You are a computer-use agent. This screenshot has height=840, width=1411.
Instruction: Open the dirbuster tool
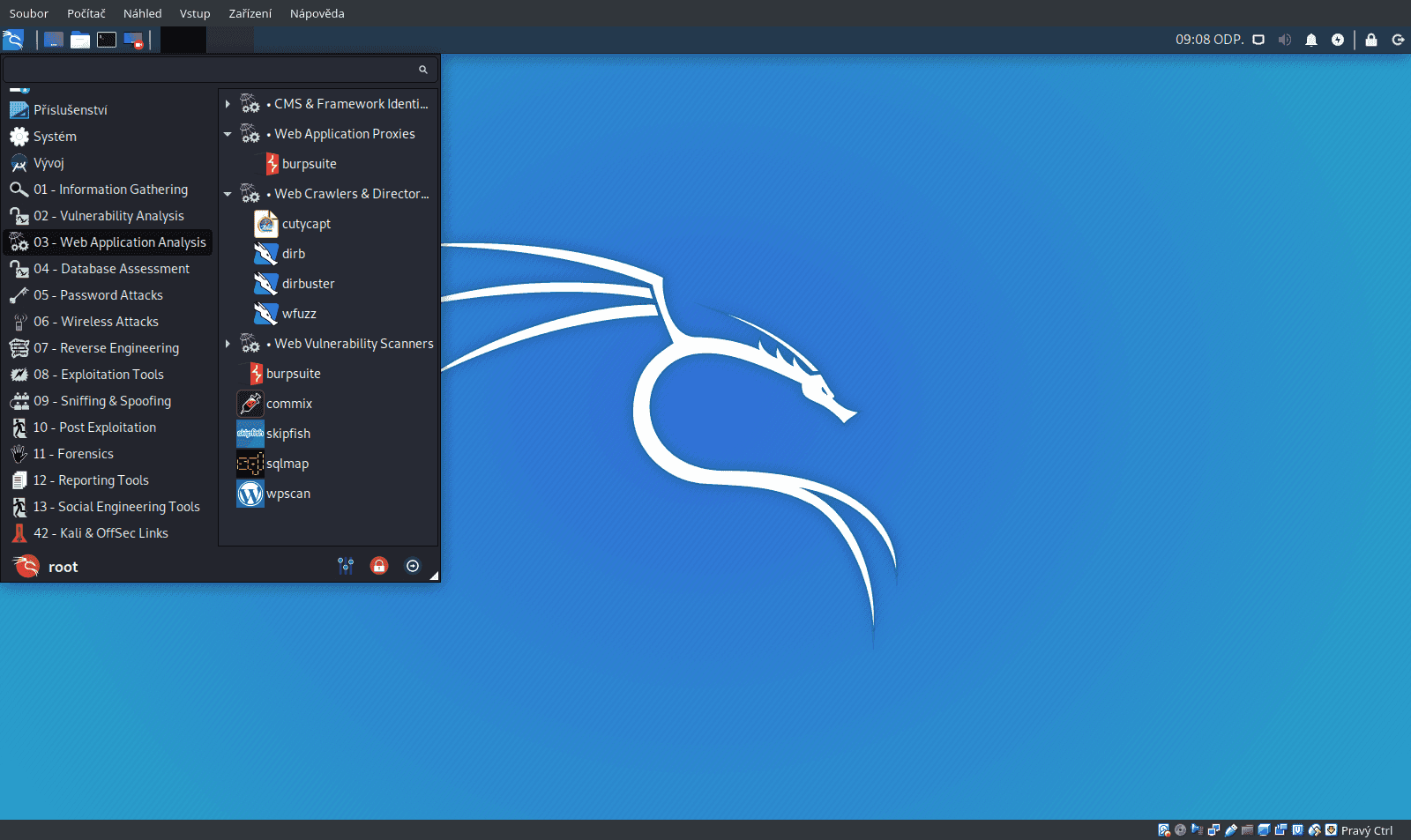(x=309, y=283)
